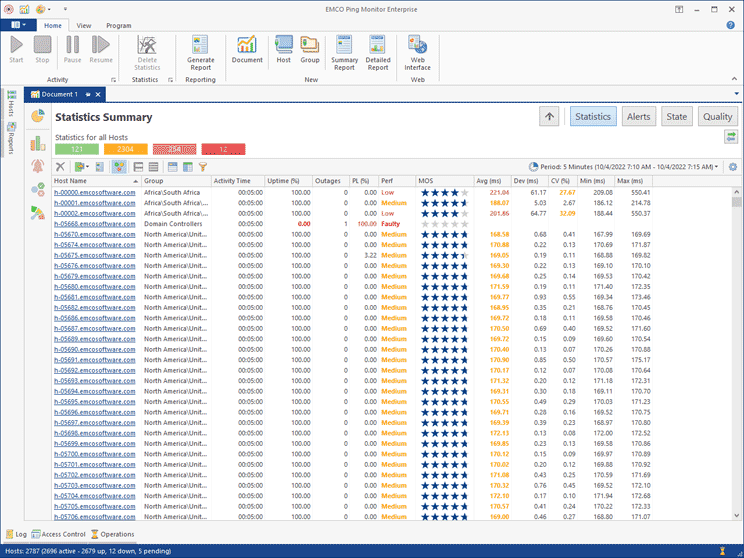Image resolution: width=744 pixels, height=558 pixels.
Task: Launch the Web Interface
Action: click(417, 50)
